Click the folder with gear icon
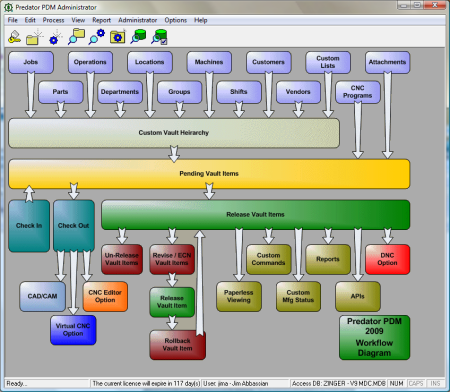The height and width of the screenshot is (392, 450). click(118, 37)
